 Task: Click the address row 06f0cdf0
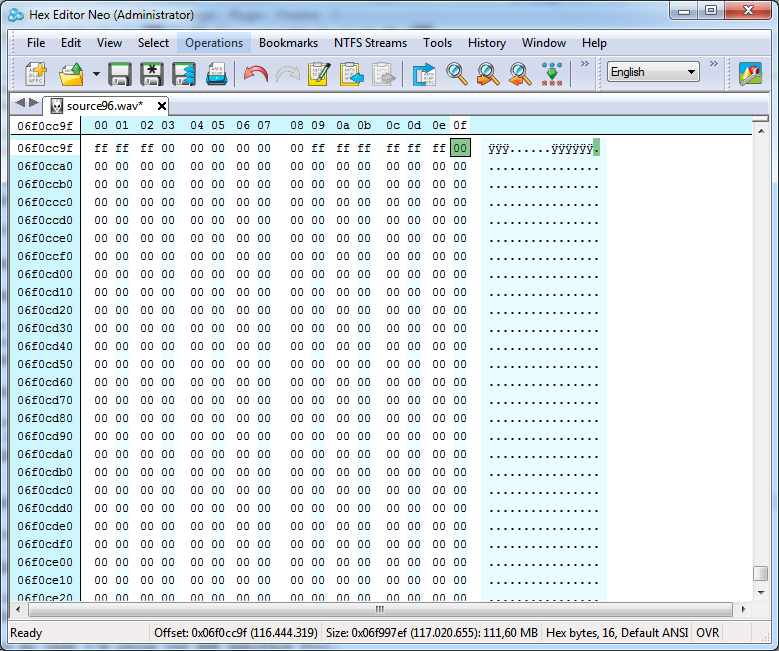[x=45, y=544]
